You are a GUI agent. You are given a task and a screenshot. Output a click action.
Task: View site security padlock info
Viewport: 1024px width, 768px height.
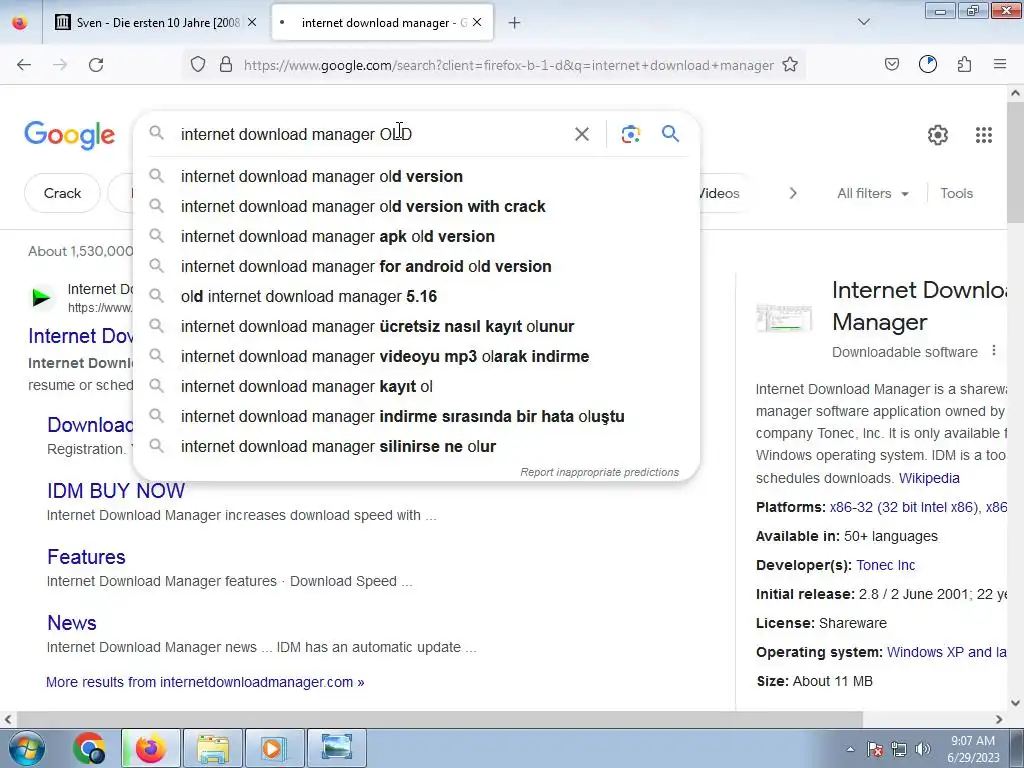click(x=226, y=65)
